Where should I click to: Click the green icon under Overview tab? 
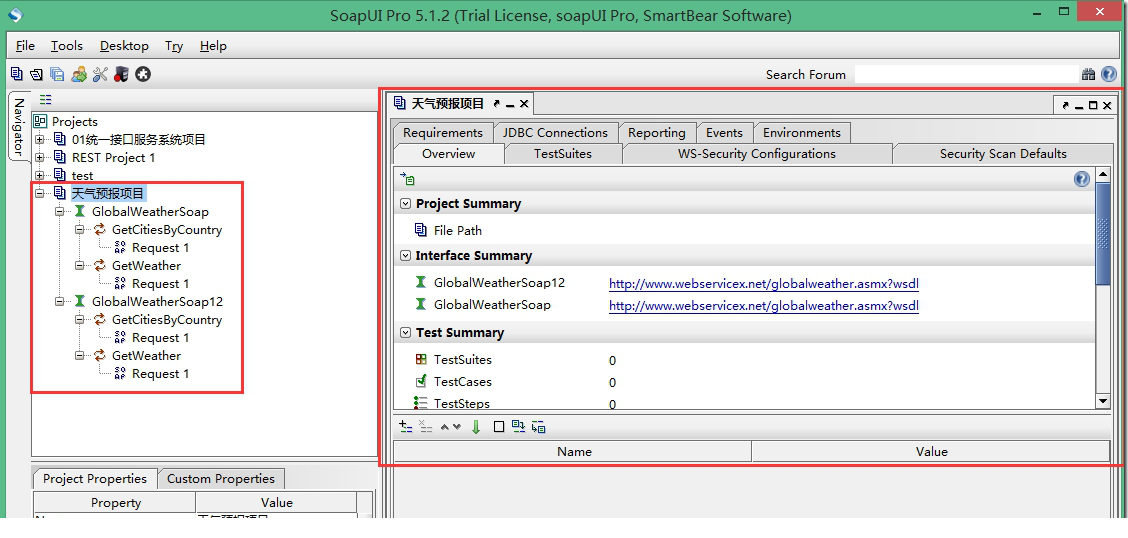point(408,178)
